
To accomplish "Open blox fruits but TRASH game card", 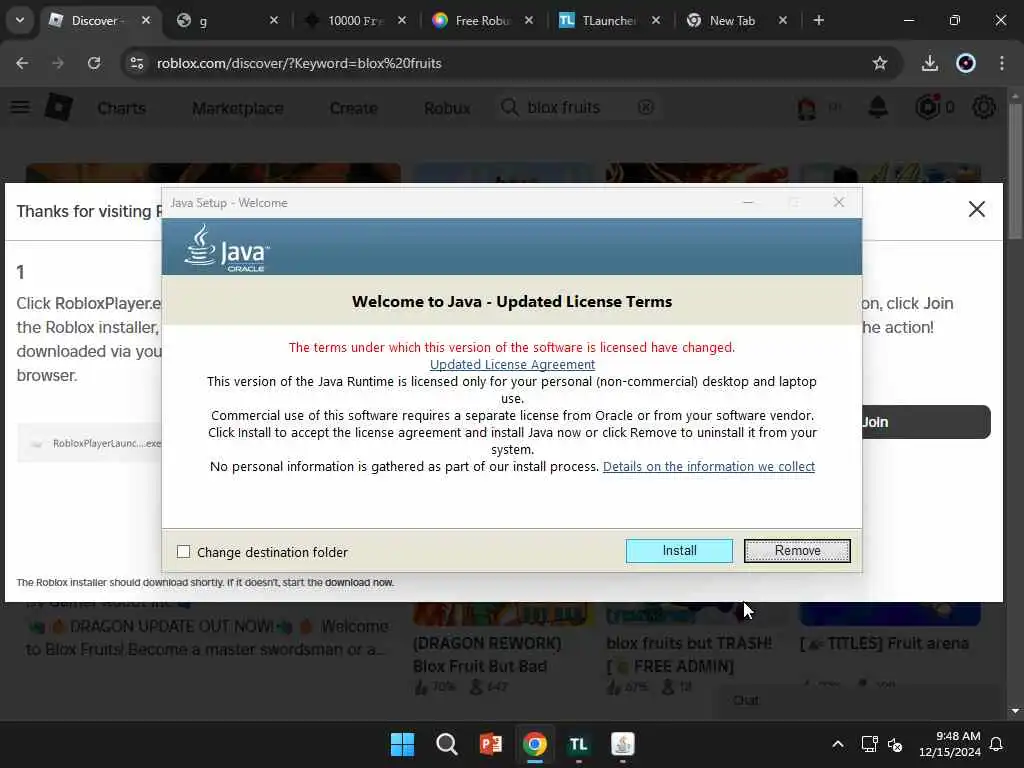I will tap(696, 648).
